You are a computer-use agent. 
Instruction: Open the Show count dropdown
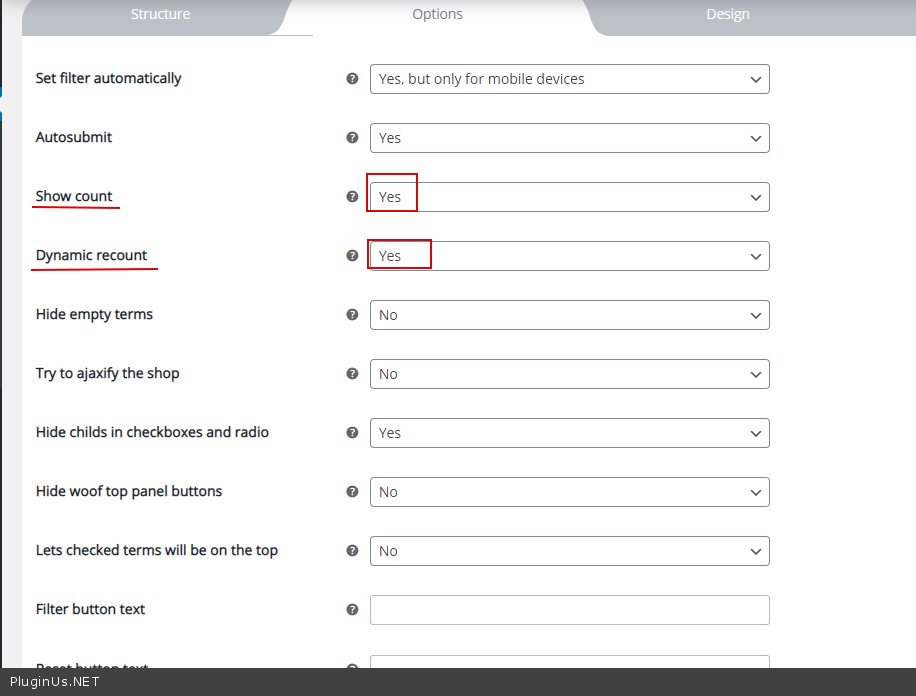click(x=569, y=197)
